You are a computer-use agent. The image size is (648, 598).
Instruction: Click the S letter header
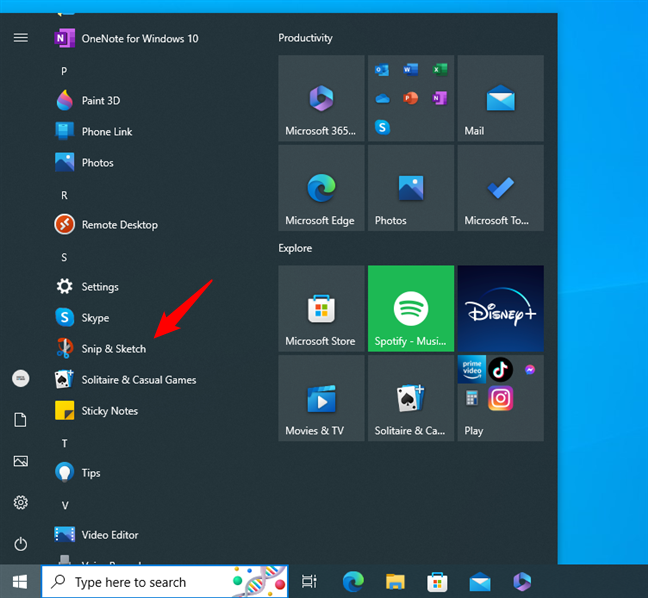pyautogui.click(x=64, y=257)
